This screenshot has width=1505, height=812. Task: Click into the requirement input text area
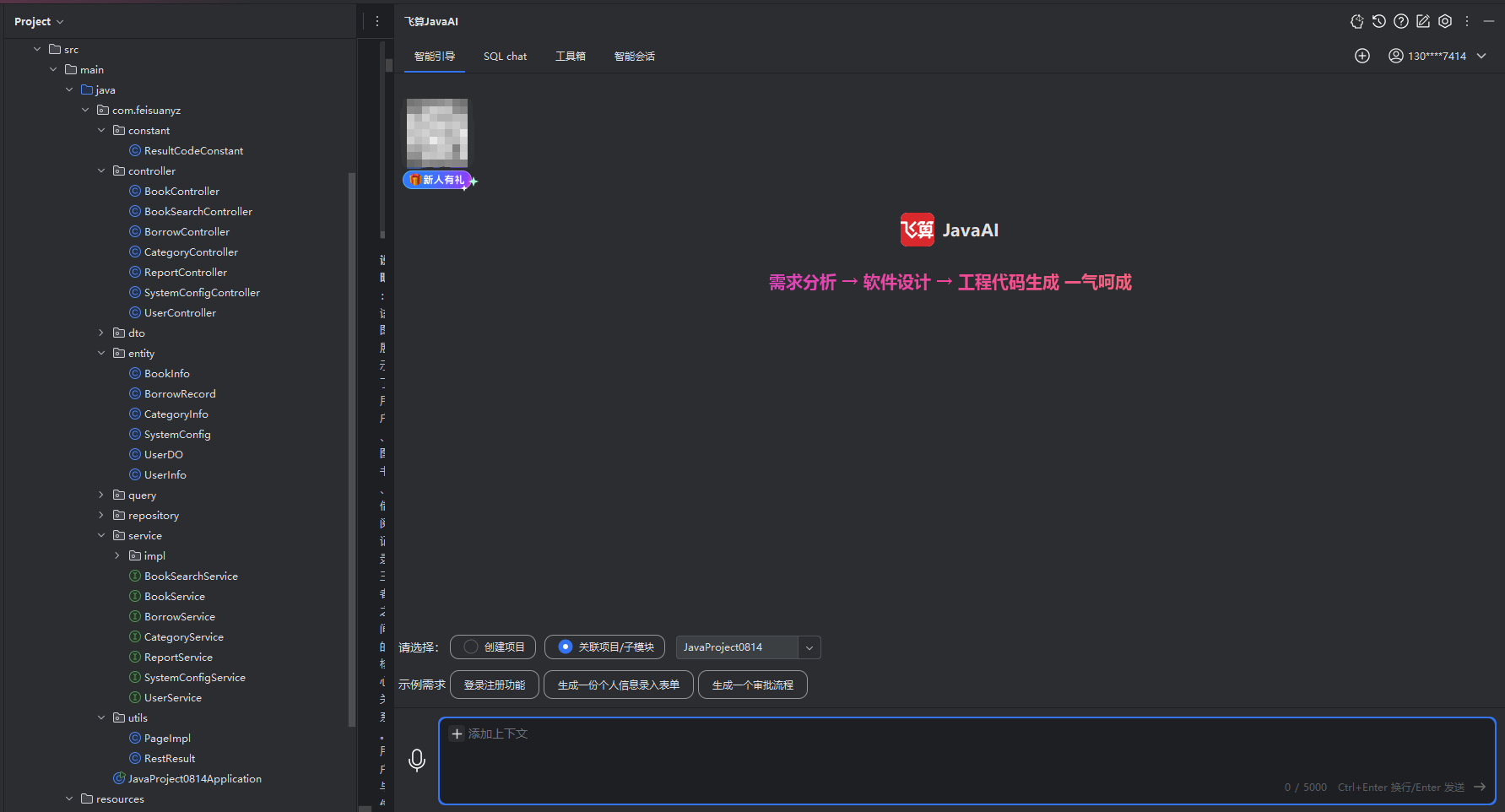(x=966, y=761)
